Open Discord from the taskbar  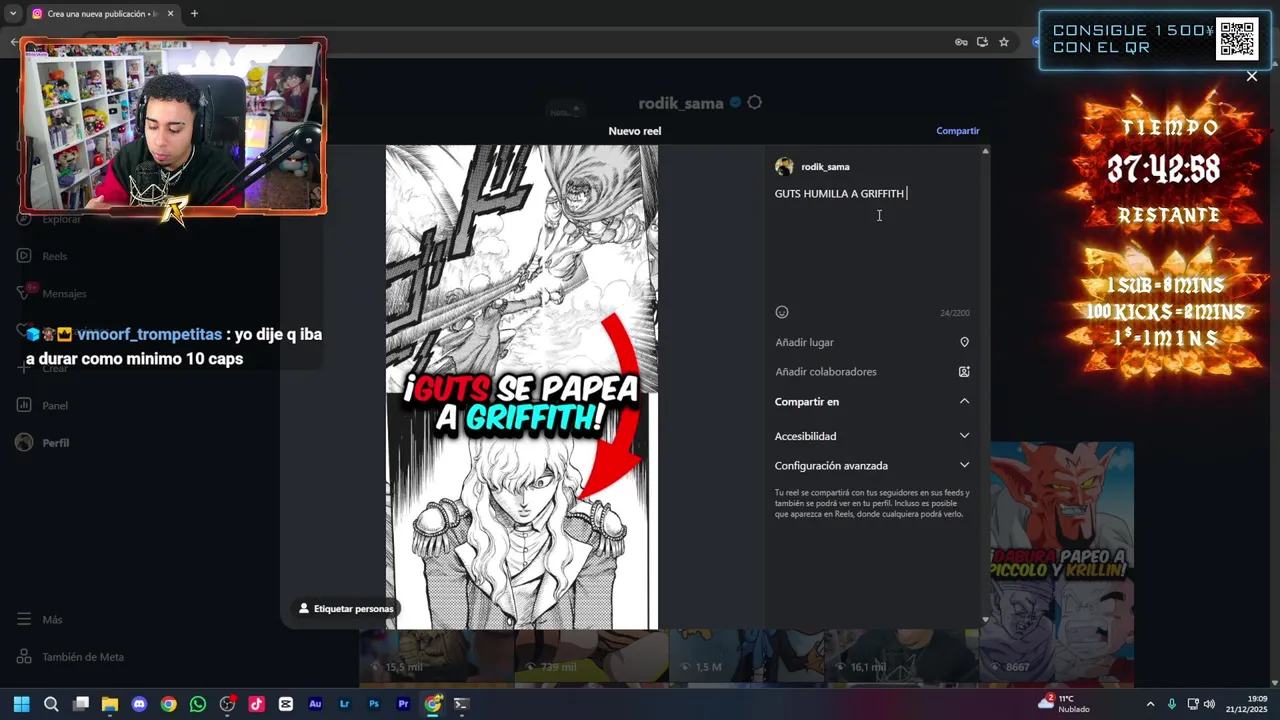tap(139, 704)
